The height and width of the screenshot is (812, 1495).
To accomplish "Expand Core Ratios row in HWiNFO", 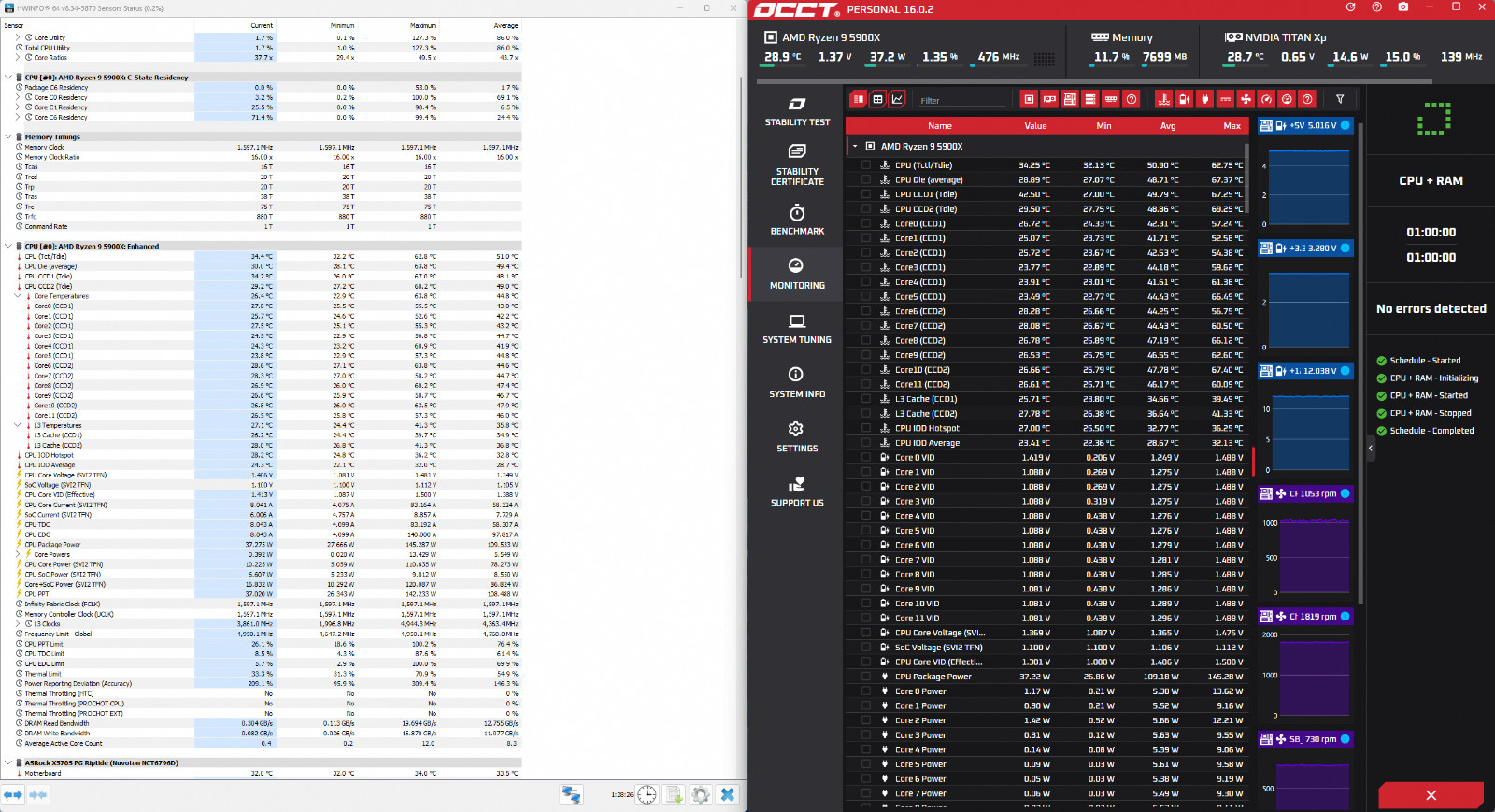I will (18, 58).
